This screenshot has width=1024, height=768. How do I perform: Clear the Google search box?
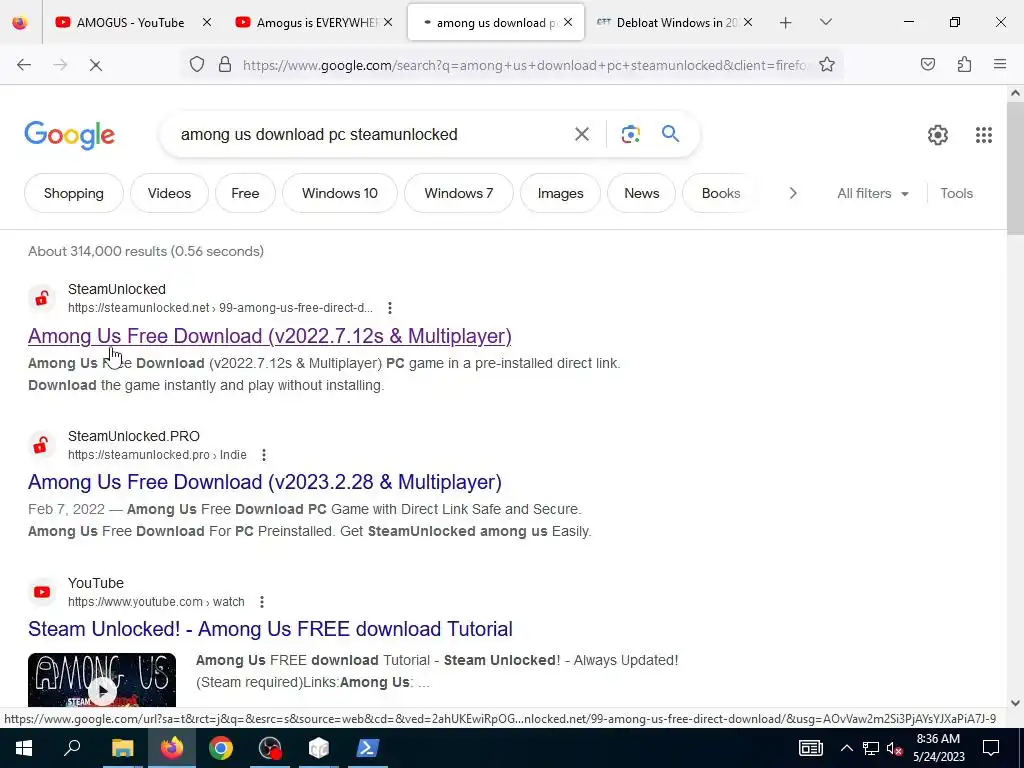point(581,135)
